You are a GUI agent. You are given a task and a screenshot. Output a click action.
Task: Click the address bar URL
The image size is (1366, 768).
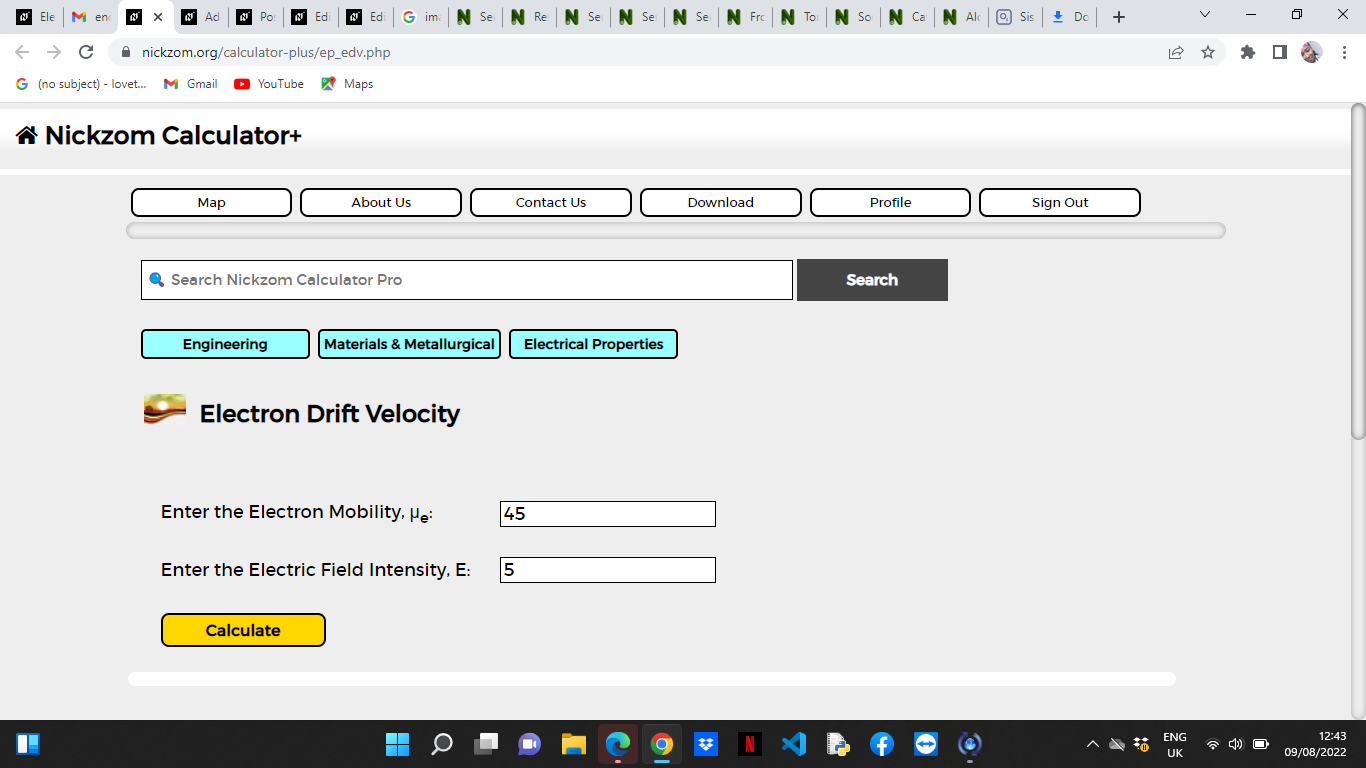click(266, 52)
